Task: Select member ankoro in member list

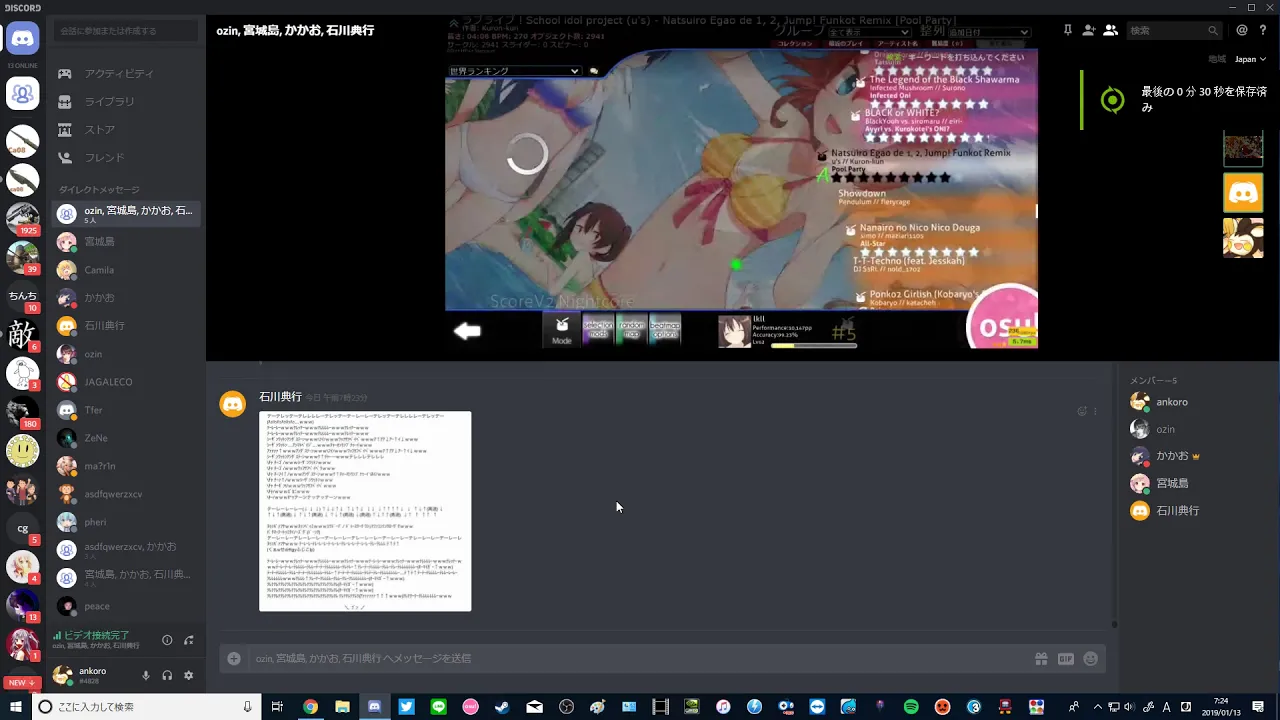Action: pyautogui.click(x=1195, y=402)
